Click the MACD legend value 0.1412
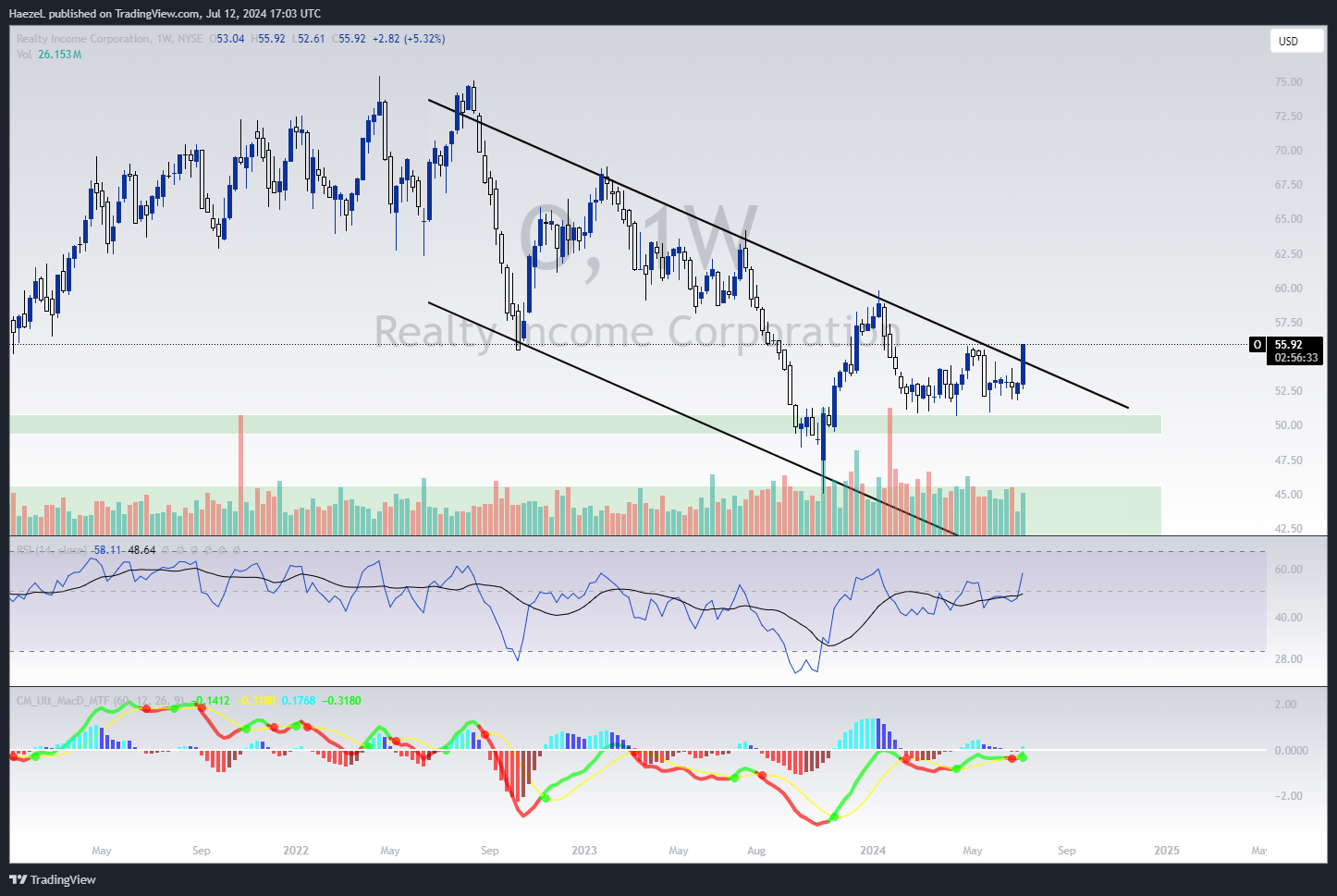This screenshot has height=896, width=1337. point(211,701)
